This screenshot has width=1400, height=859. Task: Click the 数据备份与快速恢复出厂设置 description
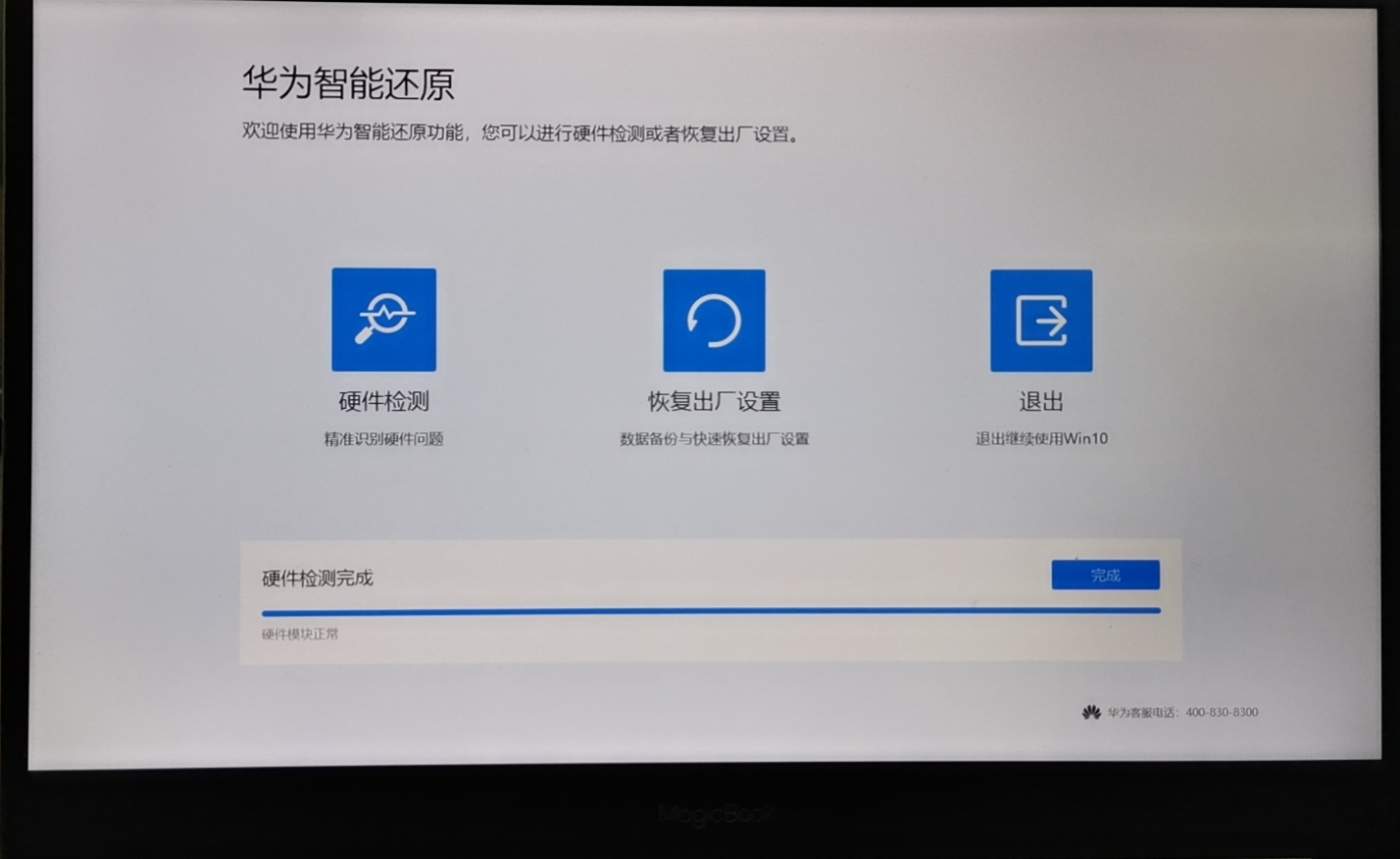[714, 439]
